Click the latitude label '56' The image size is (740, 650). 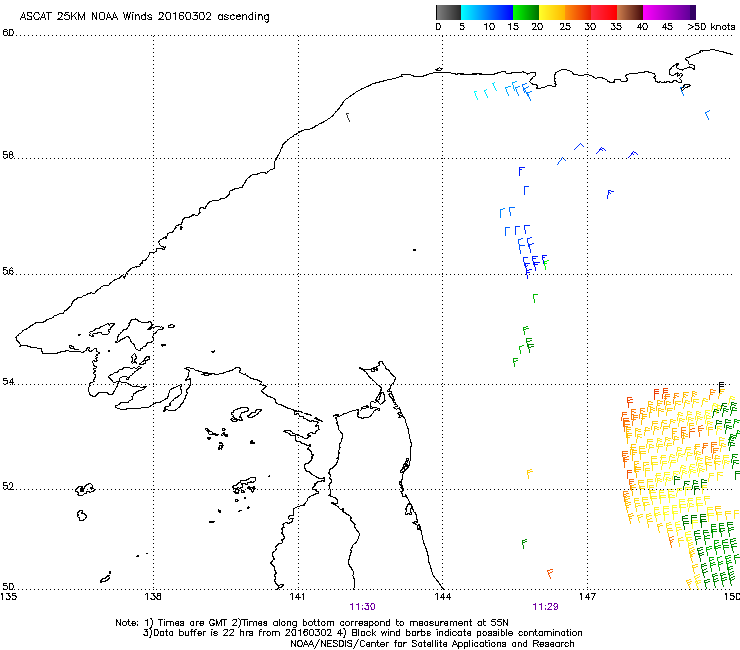(x=8, y=271)
